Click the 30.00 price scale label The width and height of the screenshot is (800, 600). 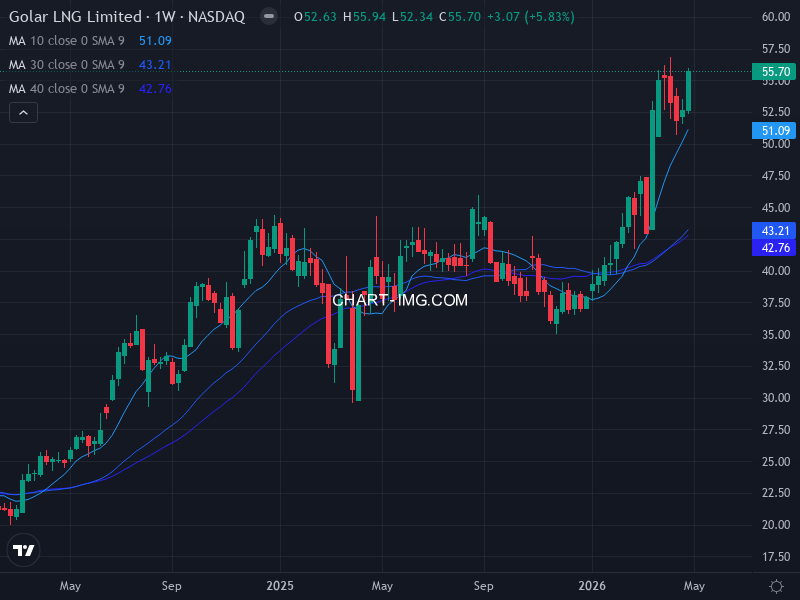pyautogui.click(x=776, y=397)
